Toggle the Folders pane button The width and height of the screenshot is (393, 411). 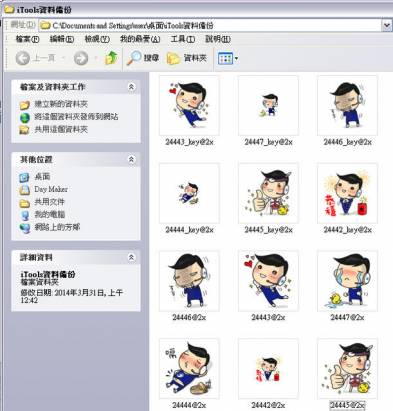187,58
